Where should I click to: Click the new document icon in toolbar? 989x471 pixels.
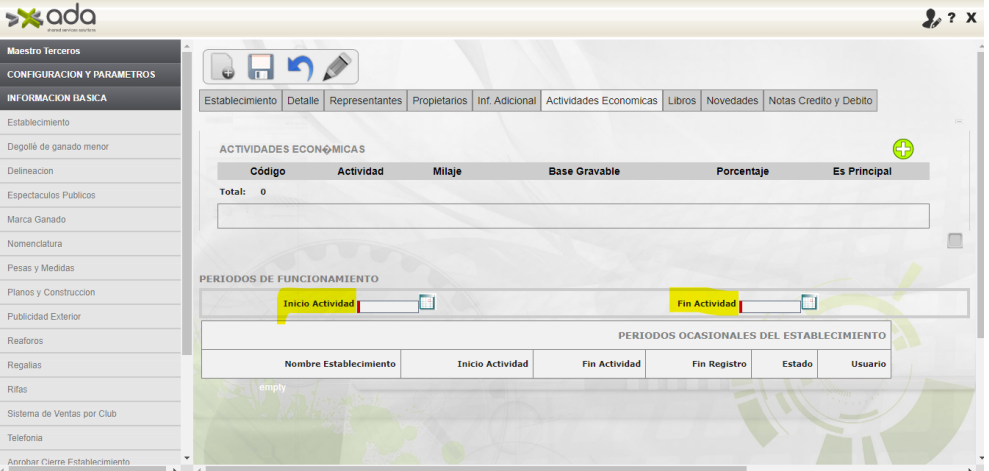point(222,67)
